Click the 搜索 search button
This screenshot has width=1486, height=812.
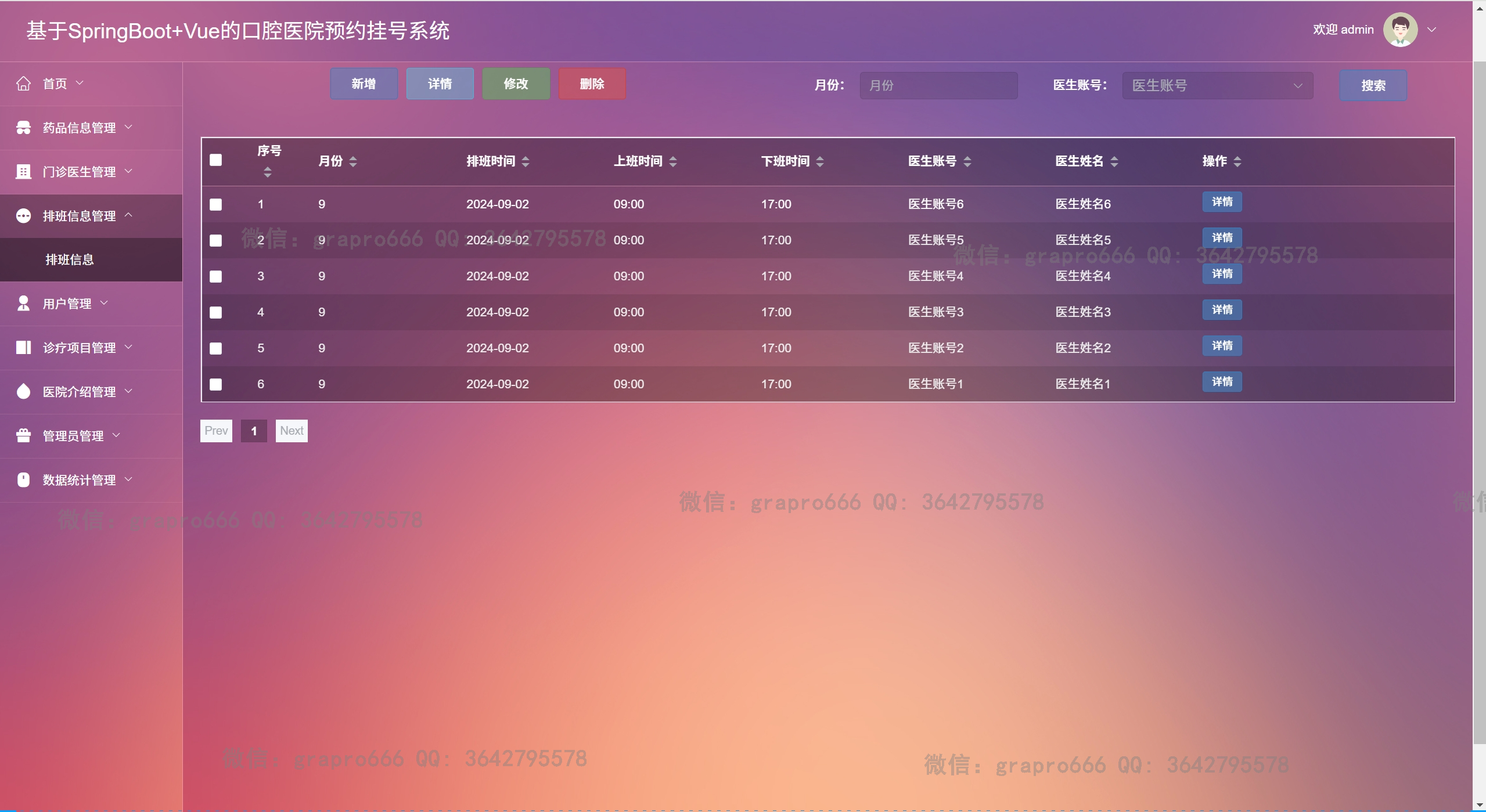(x=1373, y=85)
